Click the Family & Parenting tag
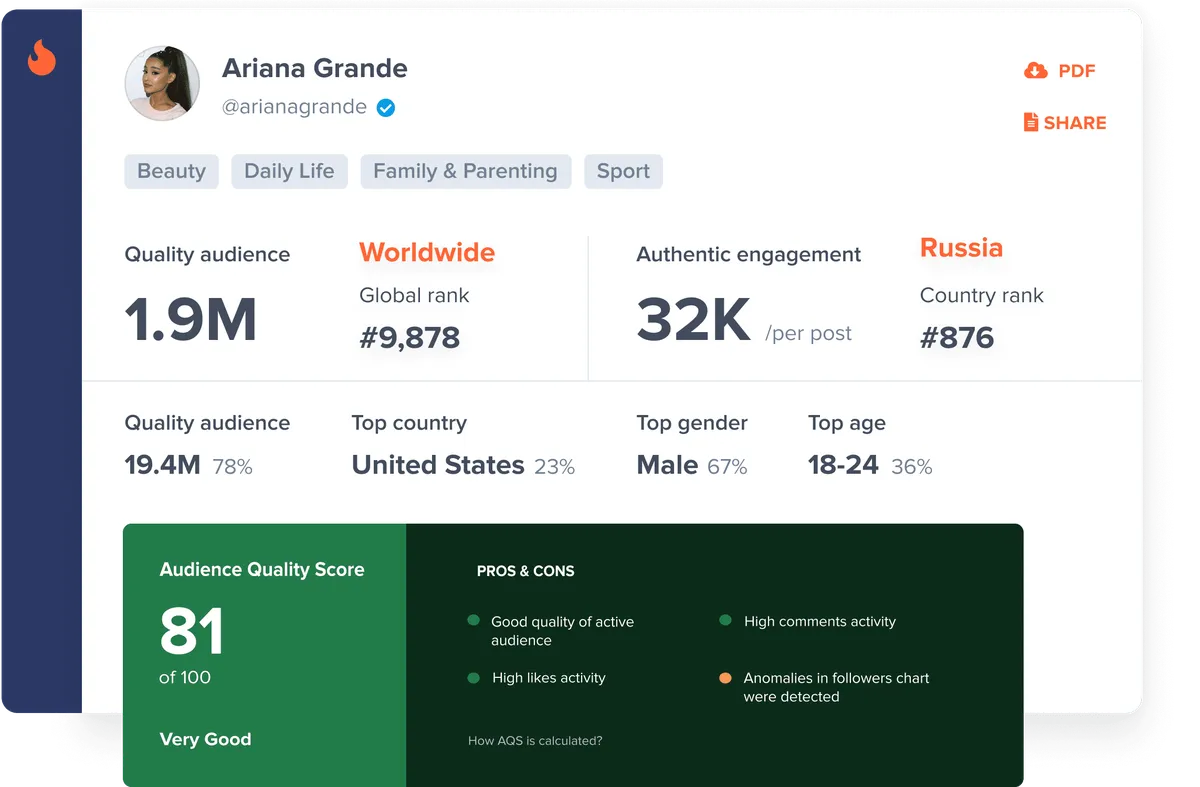Image resolution: width=1200 pixels, height=787 pixels. click(465, 171)
